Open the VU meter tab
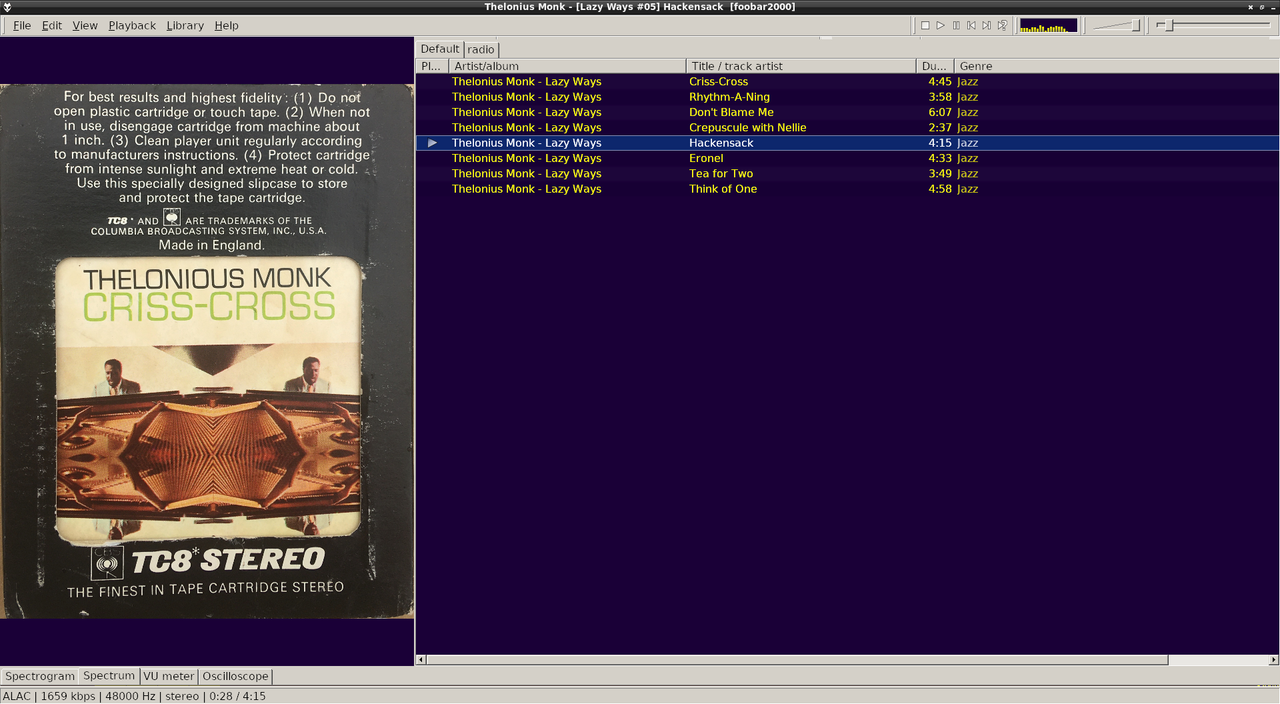 pos(169,676)
